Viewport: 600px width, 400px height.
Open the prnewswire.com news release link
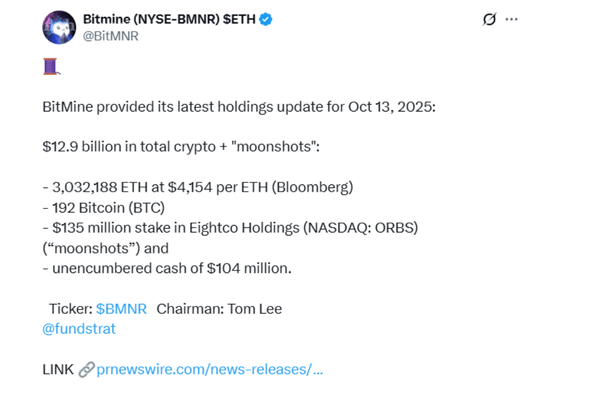tap(209, 369)
